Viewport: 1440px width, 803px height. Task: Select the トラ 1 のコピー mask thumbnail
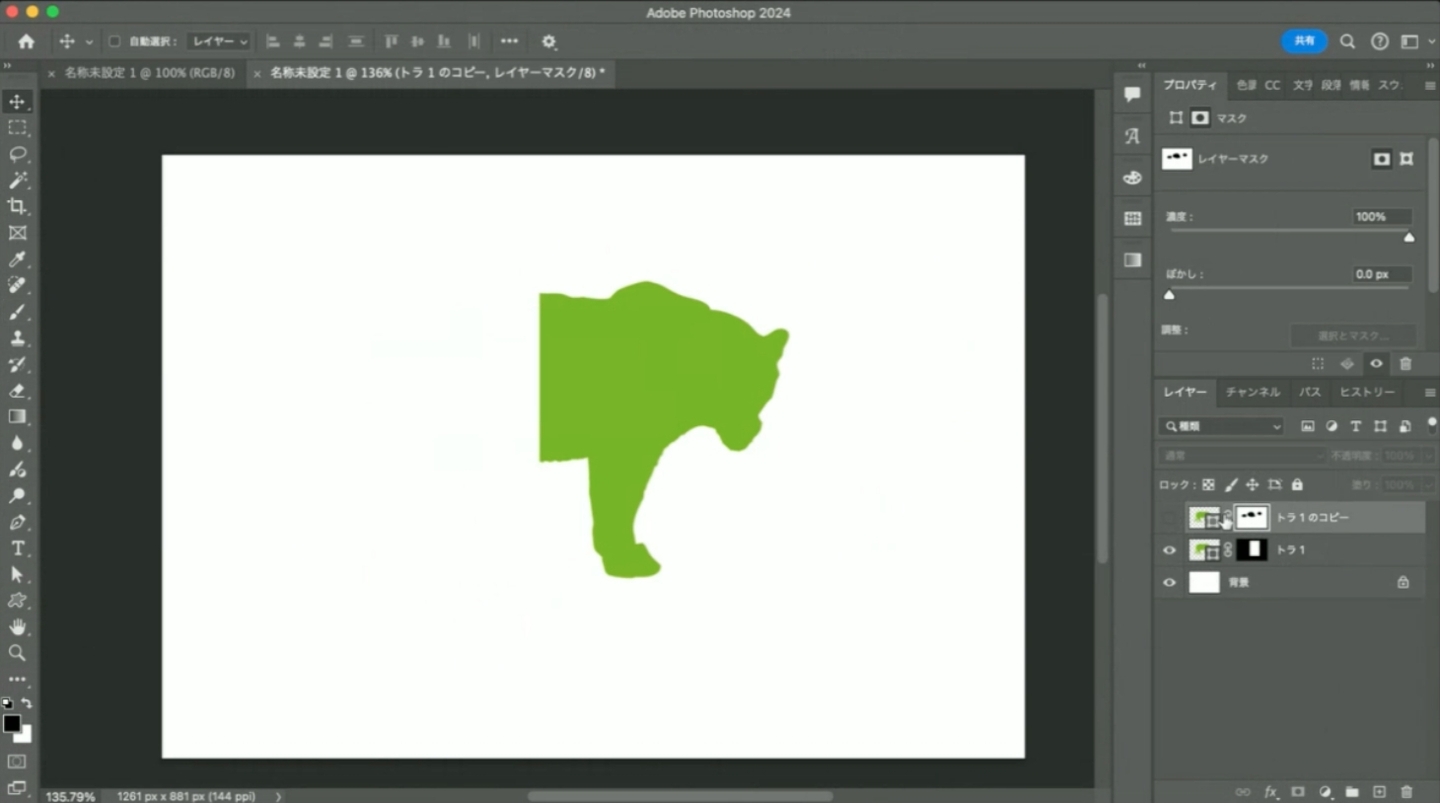[1252, 517]
